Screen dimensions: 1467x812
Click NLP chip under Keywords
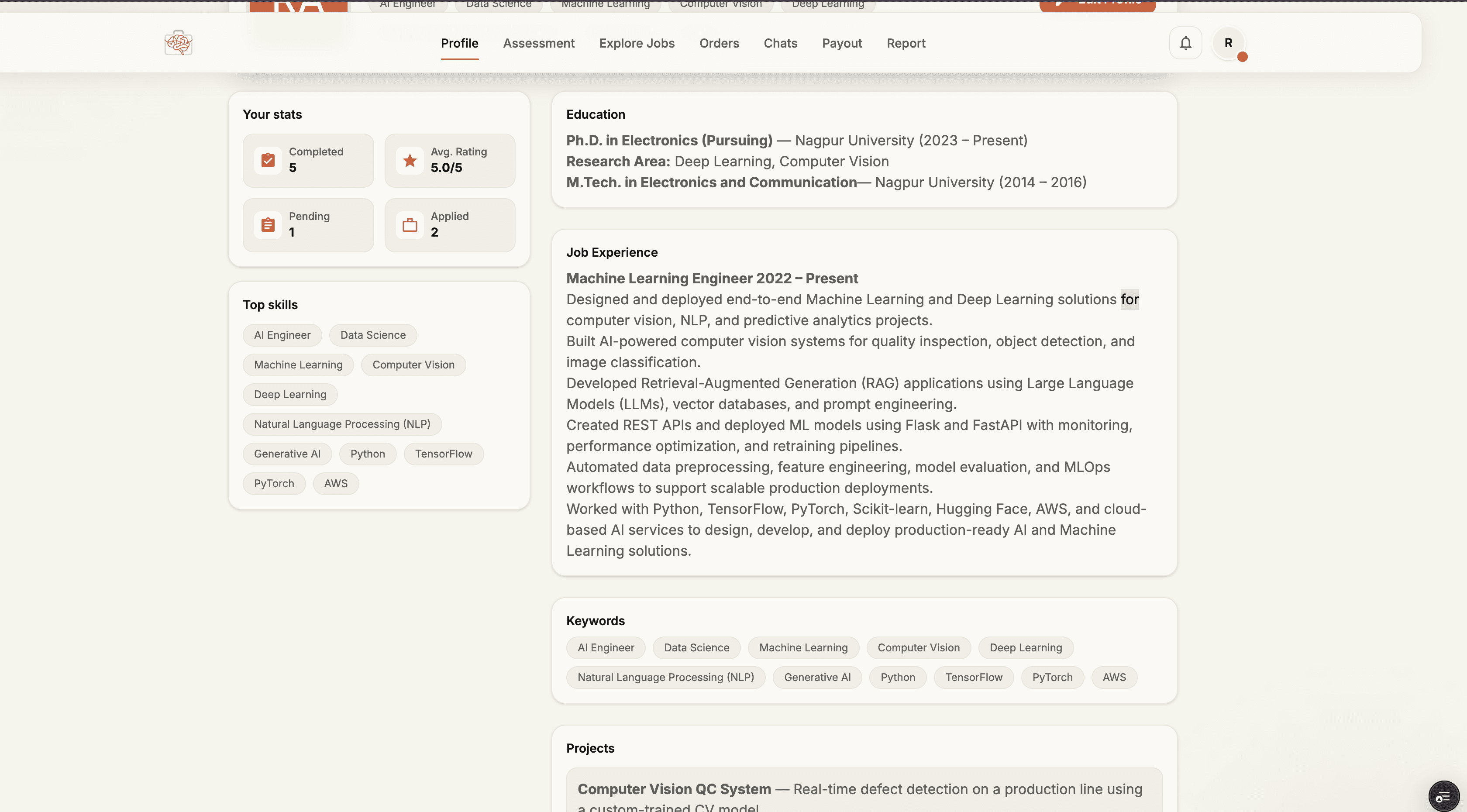click(666, 678)
